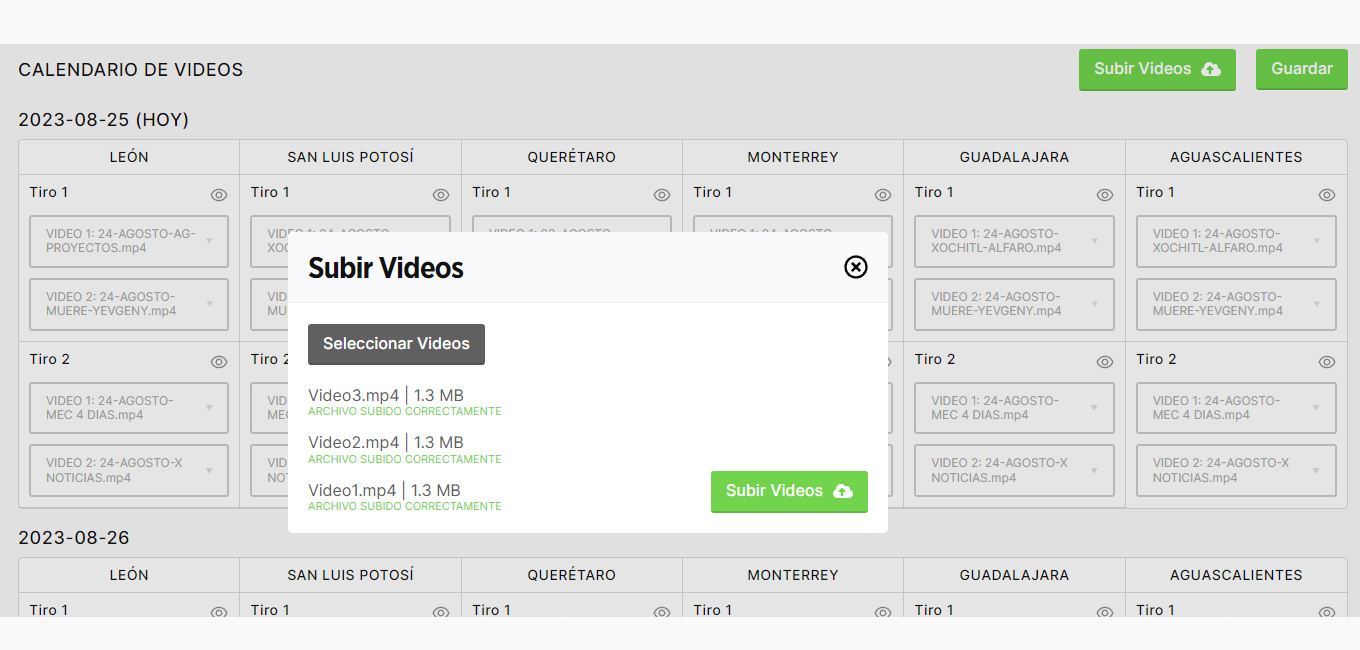1360x650 pixels.
Task: Toggle eye icon for Querétaro Tiro 1
Action: [662, 195]
